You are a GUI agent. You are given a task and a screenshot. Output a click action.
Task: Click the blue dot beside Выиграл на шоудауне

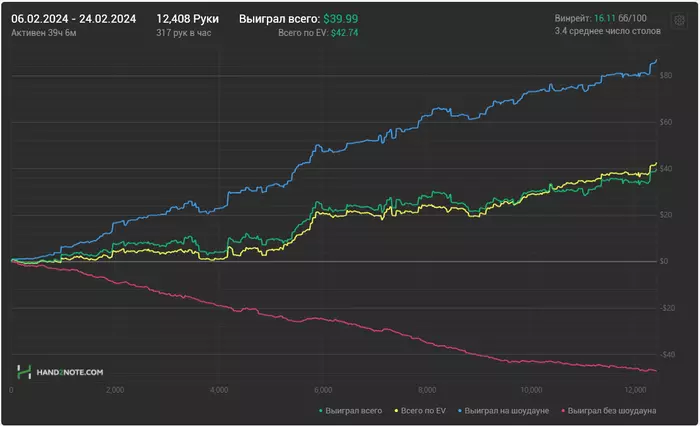pyautogui.click(x=459, y=411)
